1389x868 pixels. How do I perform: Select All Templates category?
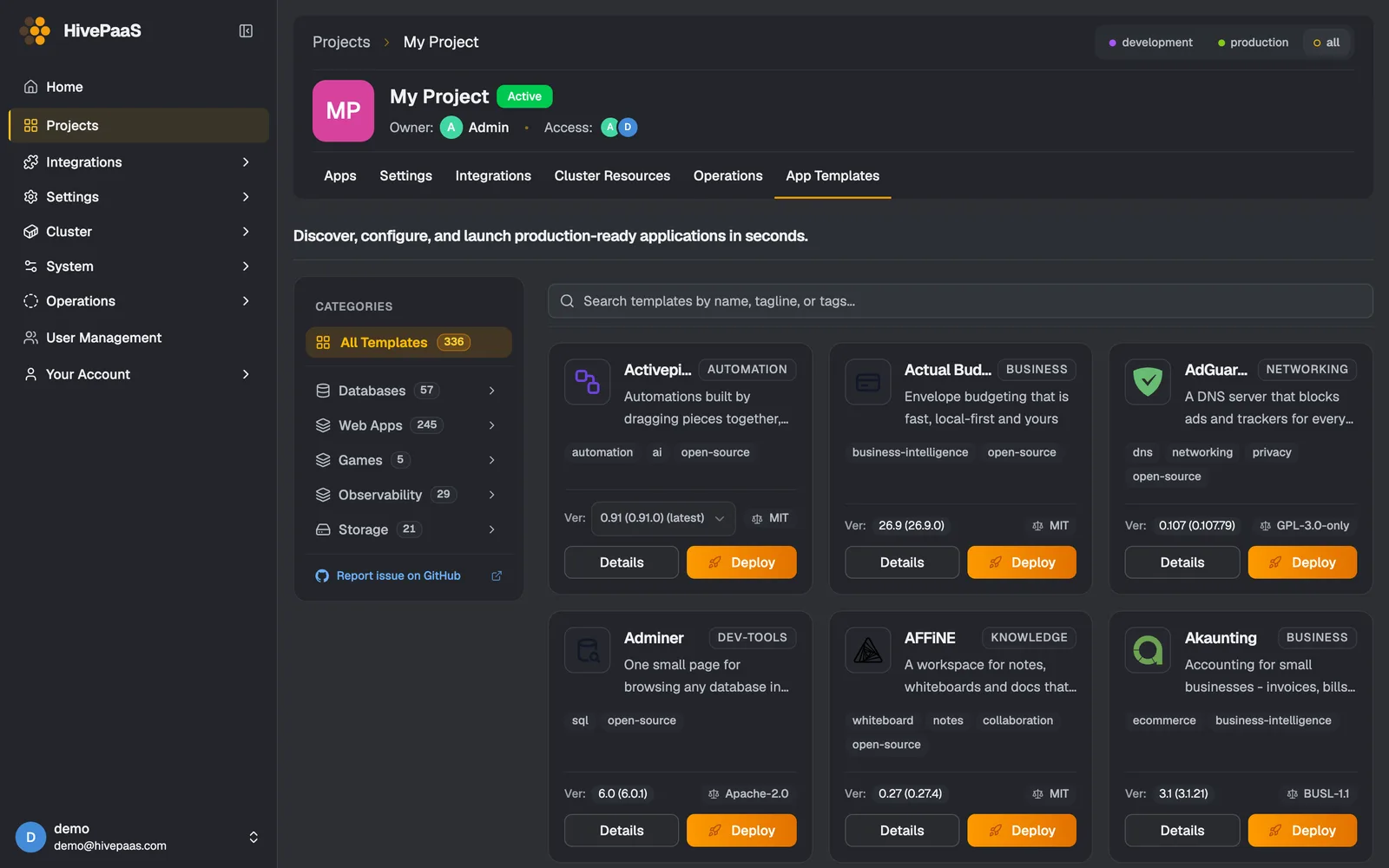[x=409, y=342]
